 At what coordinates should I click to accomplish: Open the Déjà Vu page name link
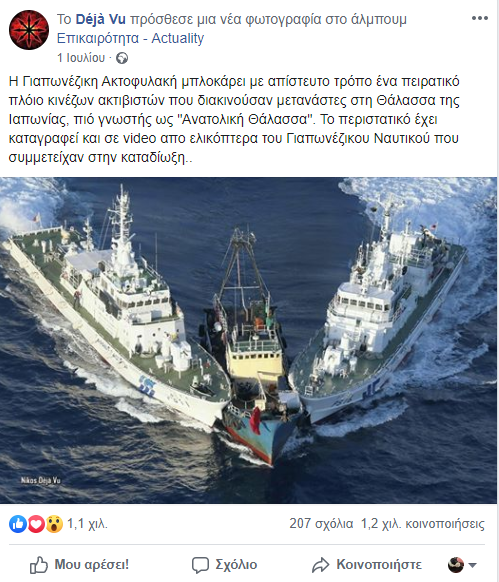point(101,19)
